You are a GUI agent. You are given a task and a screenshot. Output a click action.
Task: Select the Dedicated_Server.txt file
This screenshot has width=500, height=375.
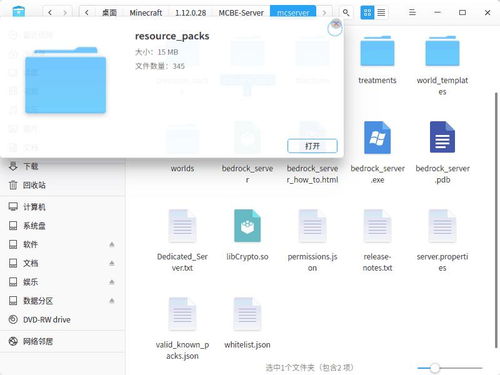click(182, 241)
